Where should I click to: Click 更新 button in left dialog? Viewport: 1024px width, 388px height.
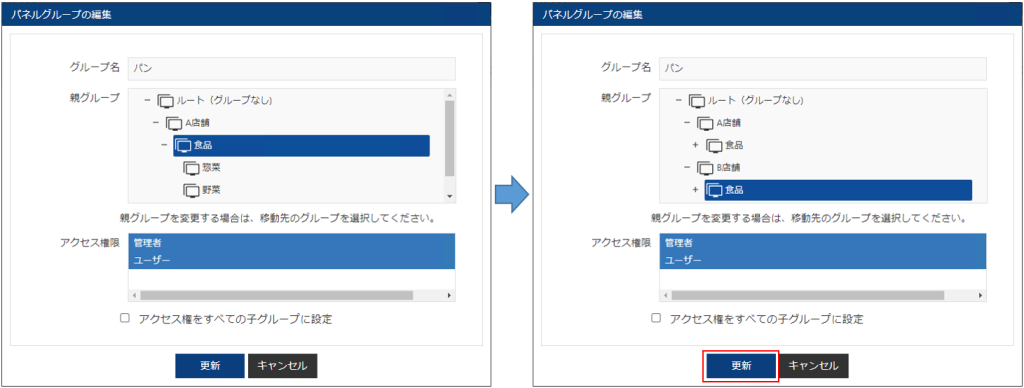pyautogui.click(x=210, y=366)
